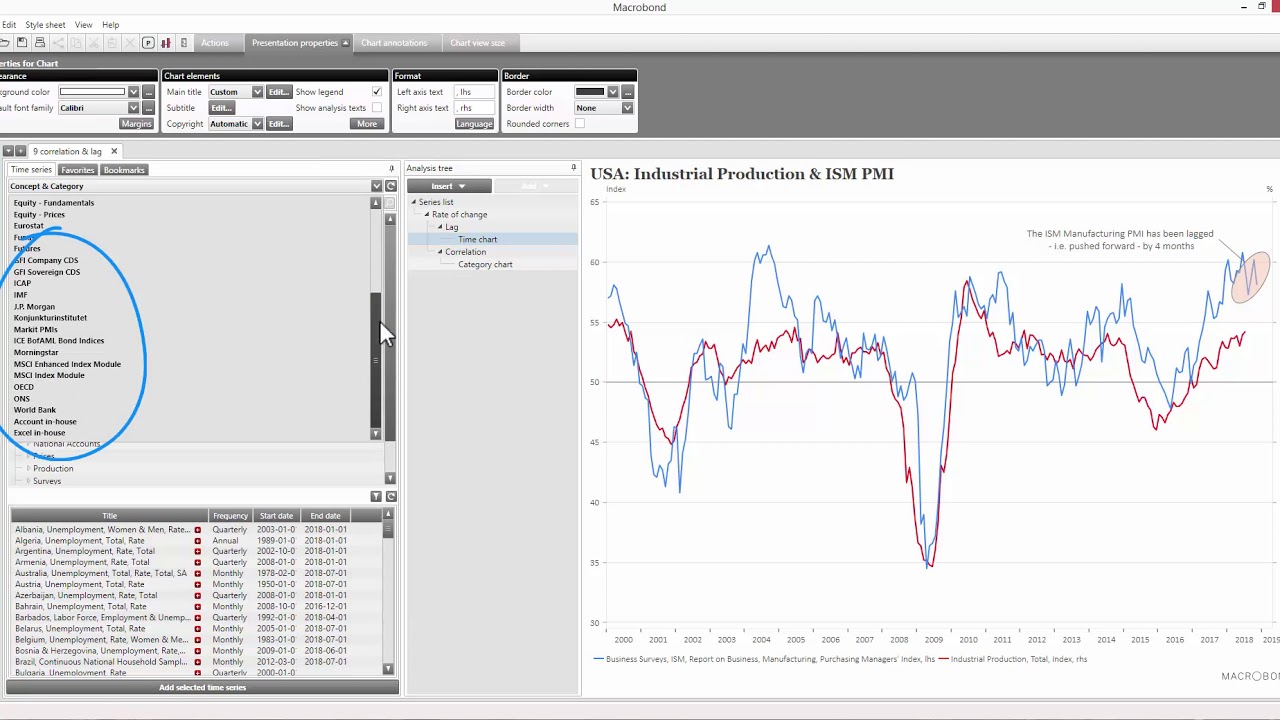Enable the Rounded corners checkbox
Image resolution: width=1280 pixels, height=720 pixels.
[x=580, y=124]
